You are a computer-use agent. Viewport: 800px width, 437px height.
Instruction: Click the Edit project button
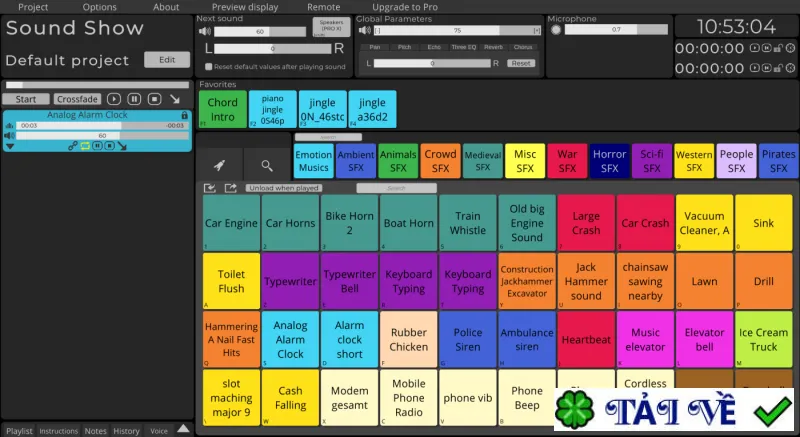click(167, 60)
